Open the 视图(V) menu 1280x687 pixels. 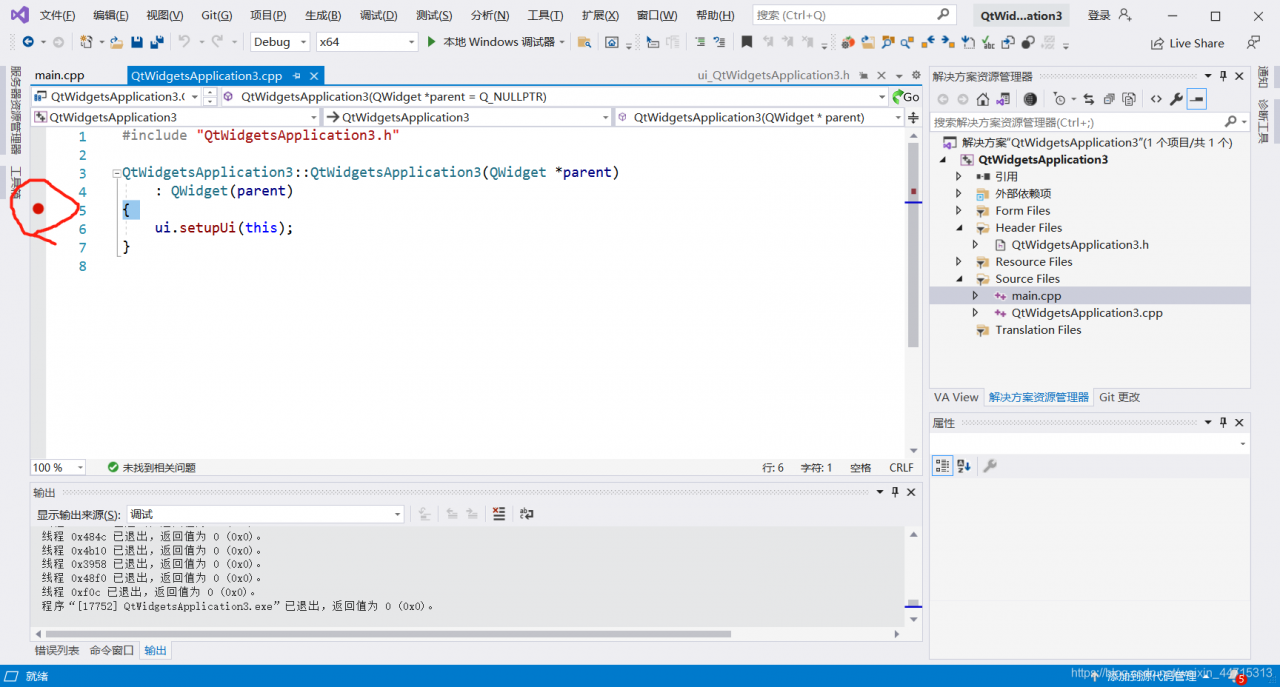164,15
